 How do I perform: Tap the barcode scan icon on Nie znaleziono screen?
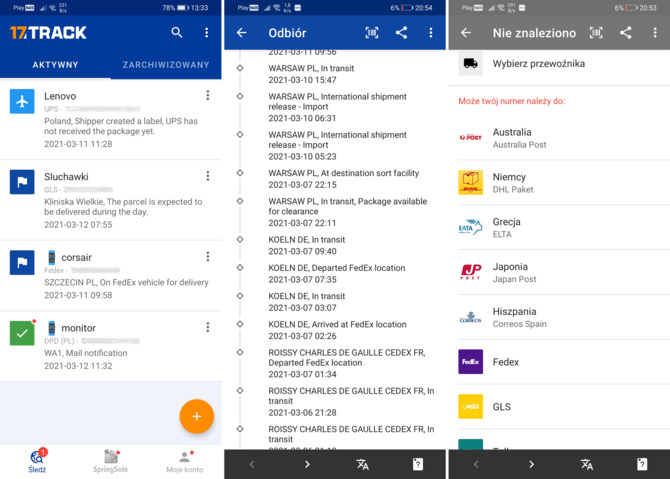tap(596, 32)
